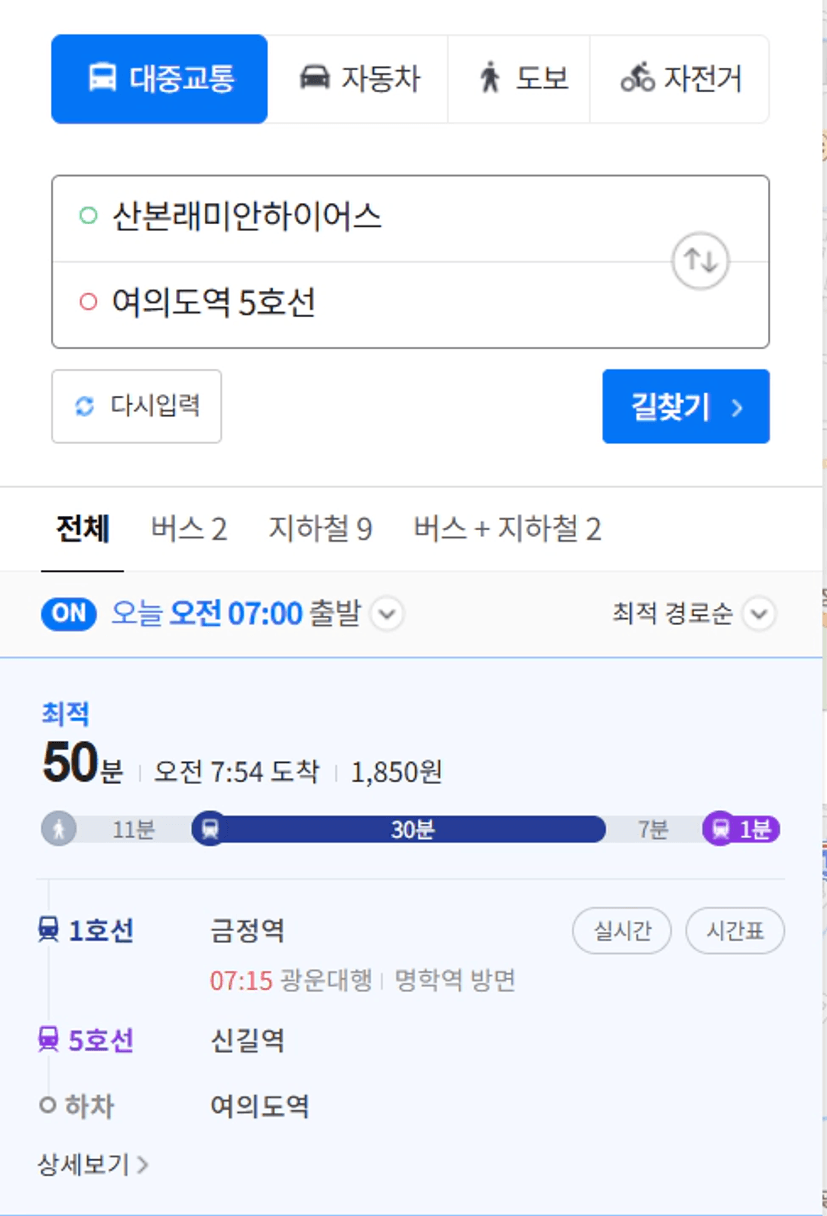Switch to 자동차 car directions
Screen dimensions: 827x1216
[358, 79]
